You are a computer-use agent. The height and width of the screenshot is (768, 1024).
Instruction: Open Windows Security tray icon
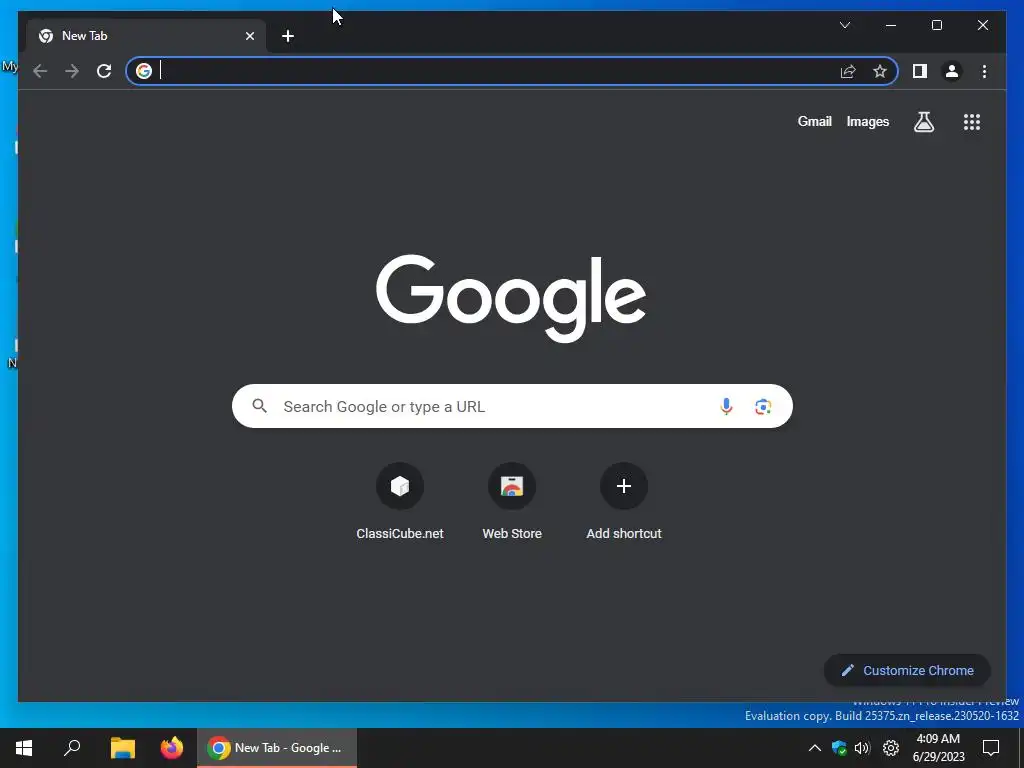pyautogui.click(x=839, y=748)
